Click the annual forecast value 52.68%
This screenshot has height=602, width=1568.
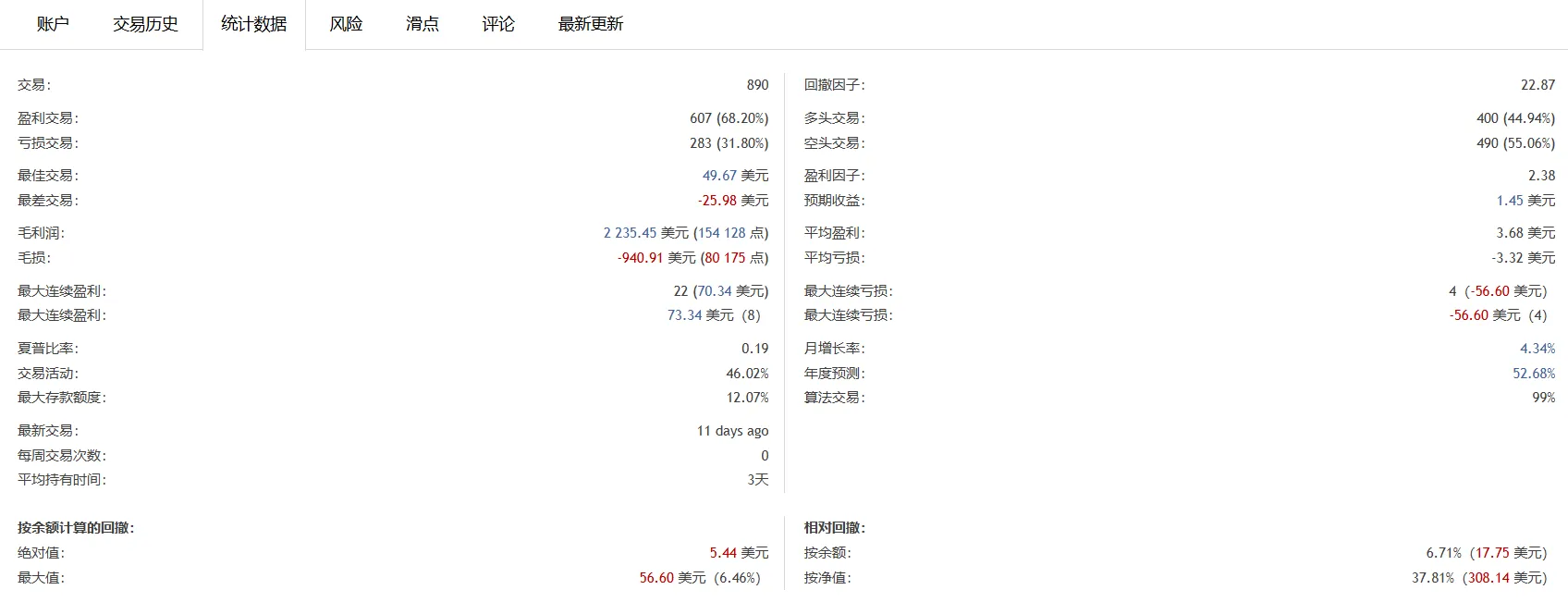(x=1534, y=374)
